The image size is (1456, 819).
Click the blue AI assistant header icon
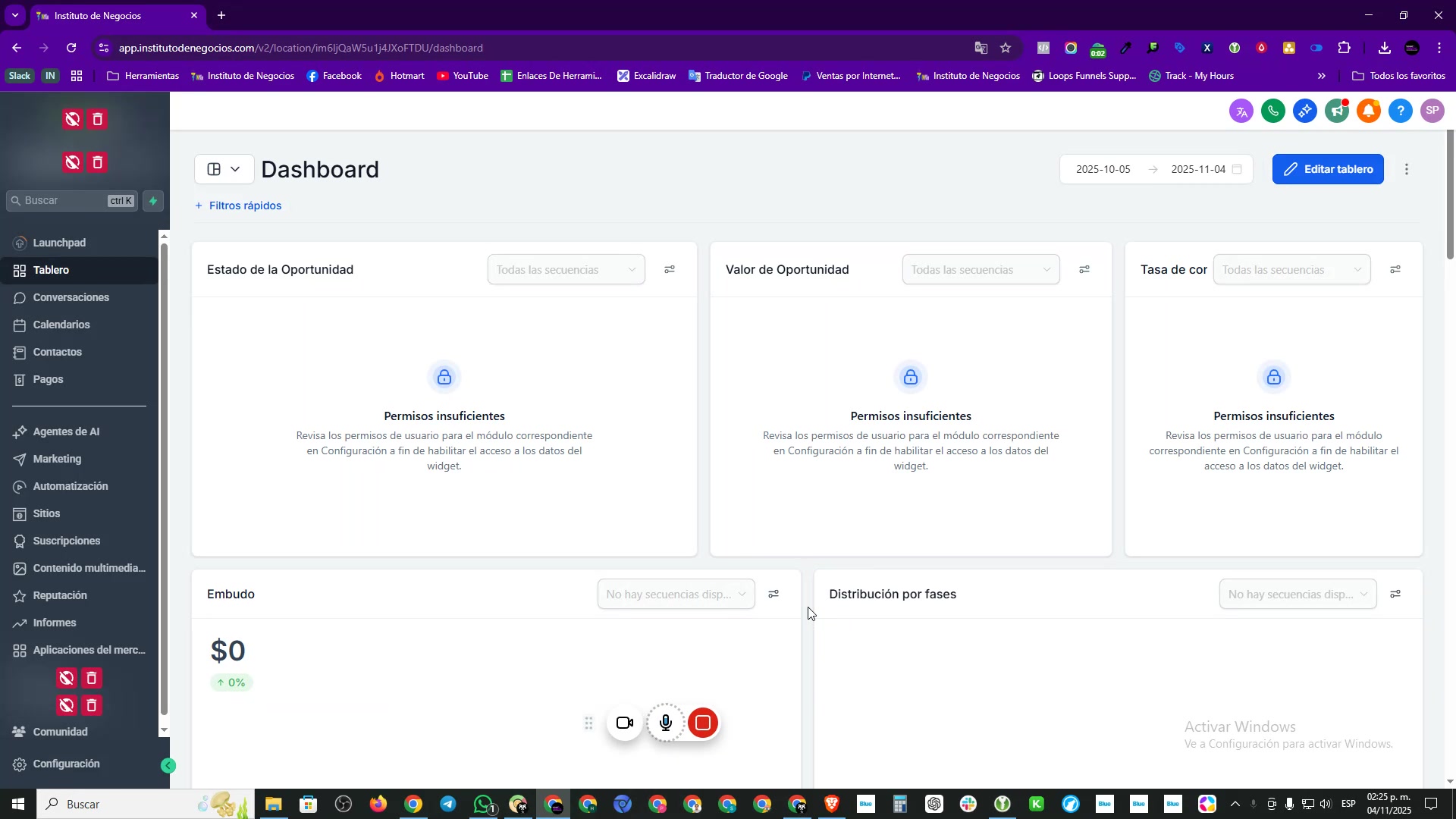1305,111
